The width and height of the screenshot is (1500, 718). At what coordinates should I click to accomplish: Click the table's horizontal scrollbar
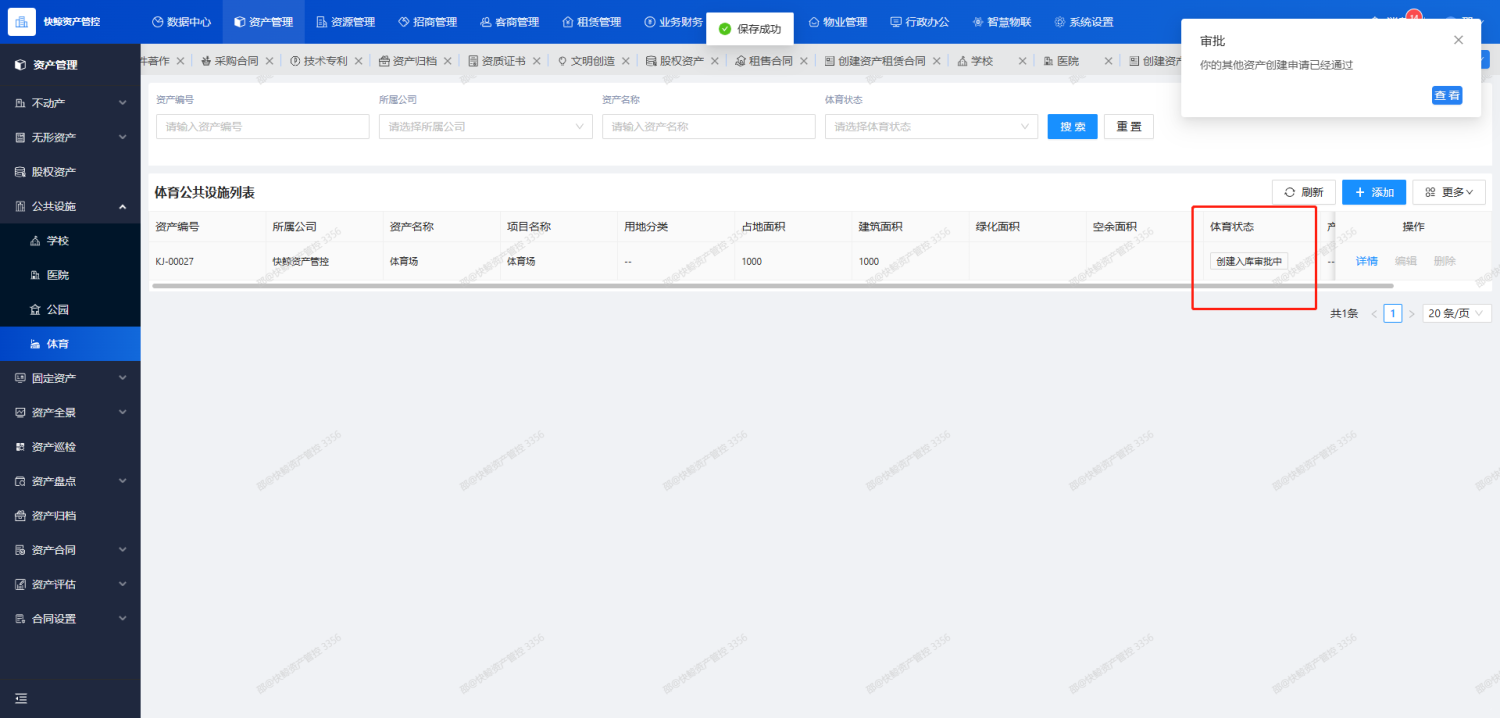pos(772,286)
